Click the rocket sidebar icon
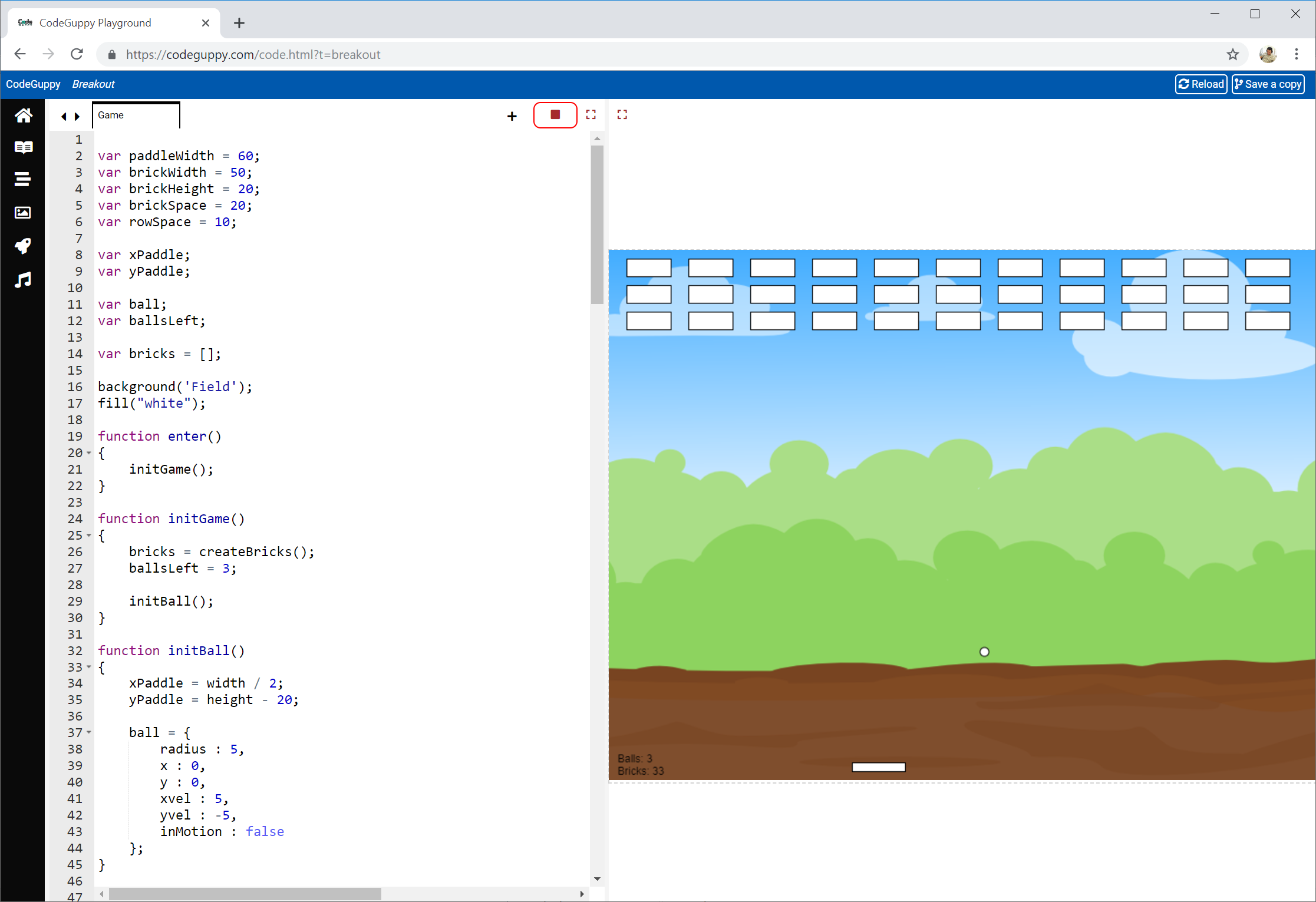This screenshot has width=1316, height=902. click(23, 246)
